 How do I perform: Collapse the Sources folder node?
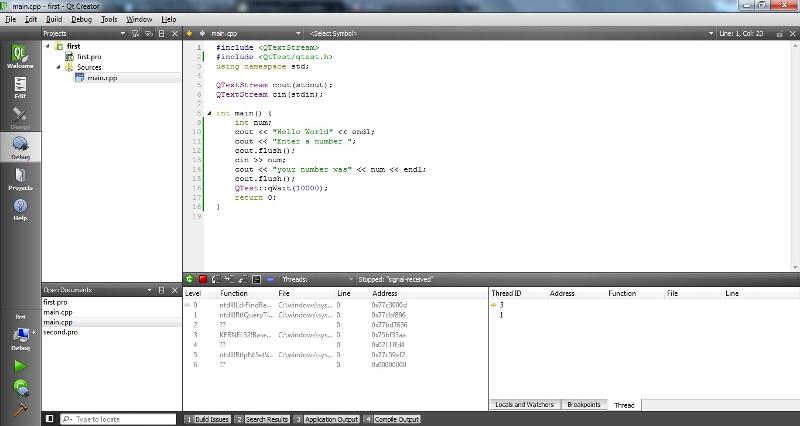point(59,67)
